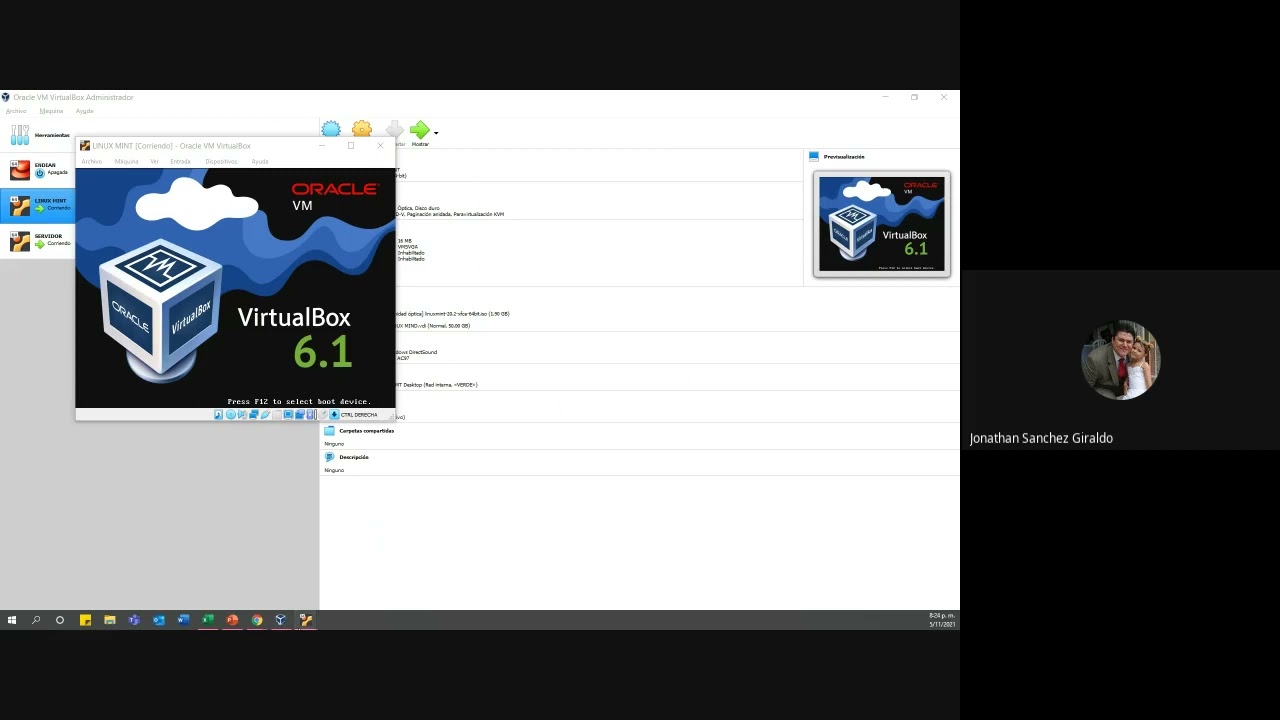Click the taskbar clock and date
This screenshot has width=1280, height=720.
coord(942,620)
